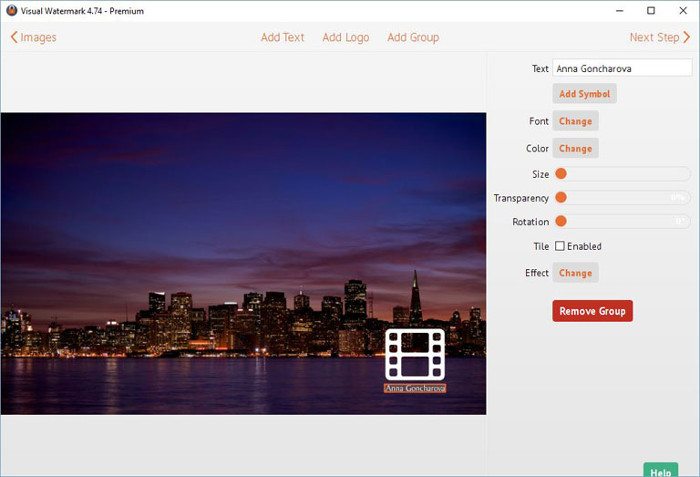Click the watermark Text input field
This screenshot has width=700, height=477.
[621, 69]
